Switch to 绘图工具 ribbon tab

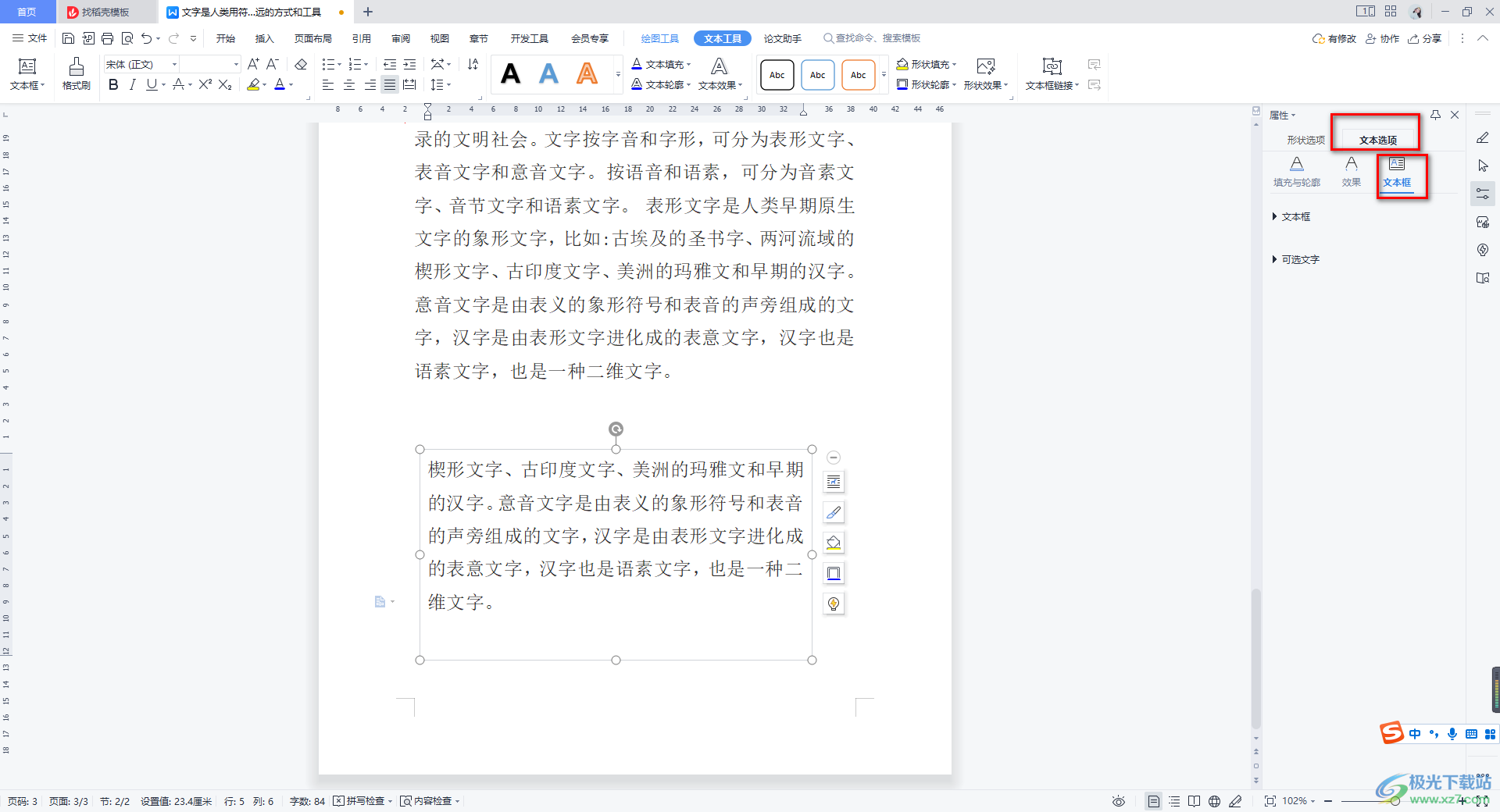pos(660,38)
